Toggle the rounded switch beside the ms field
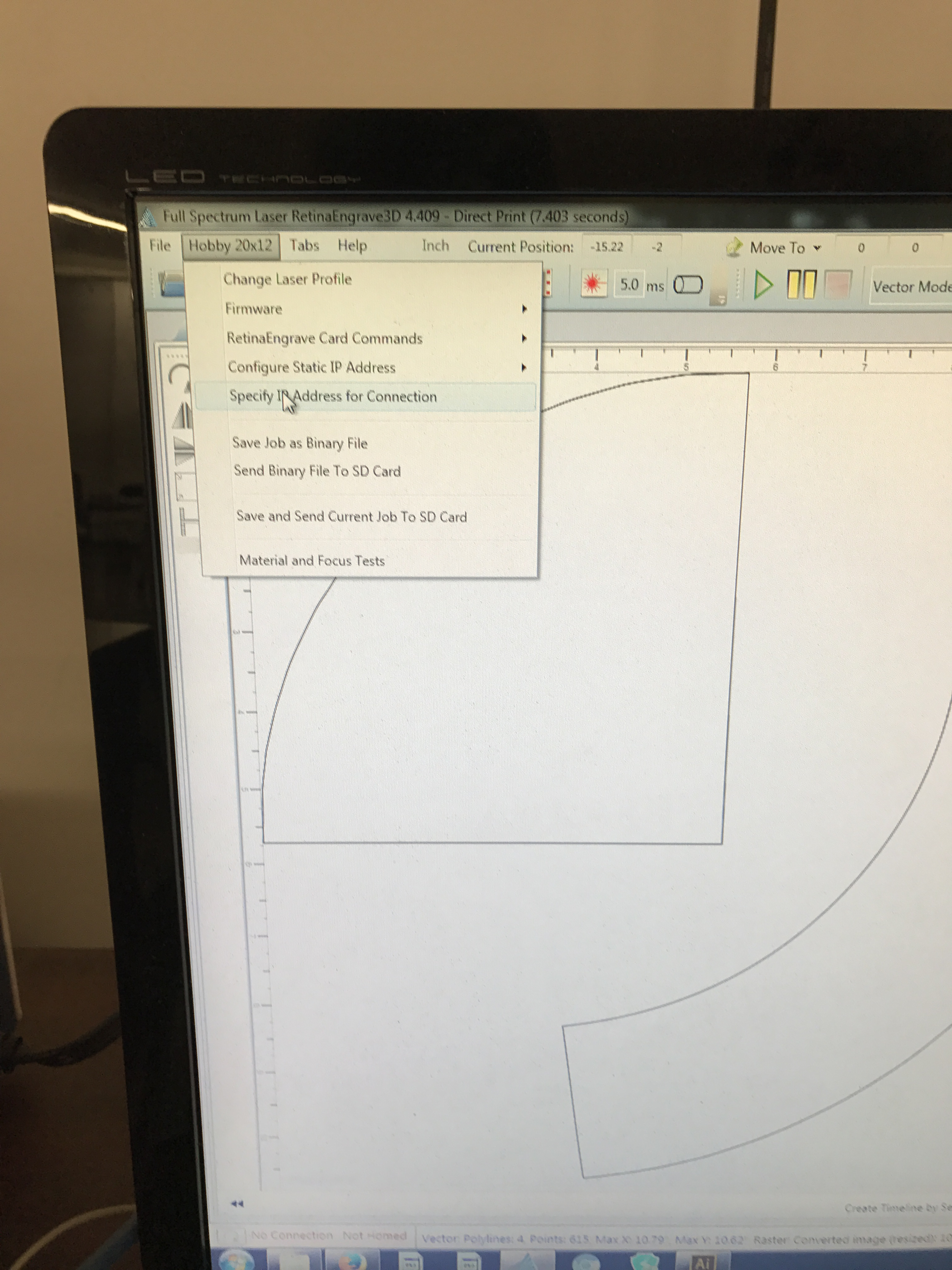This screenshot has width=952, height=1270. (688, 285)
